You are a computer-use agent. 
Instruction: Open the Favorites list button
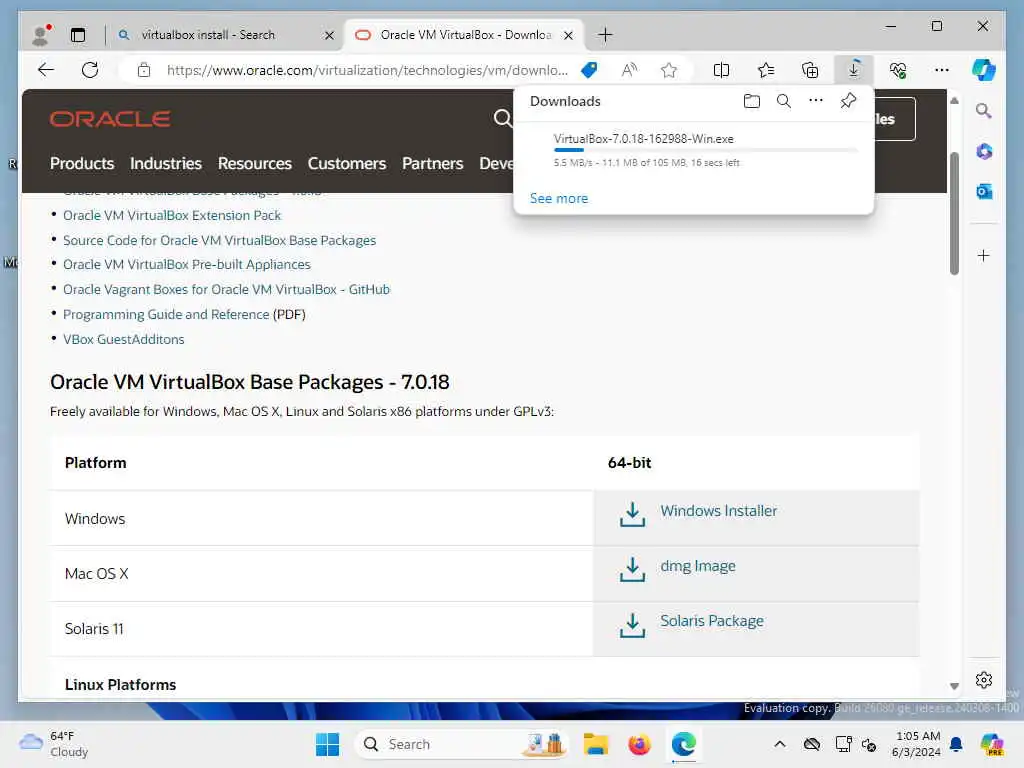click(x=766, y=70)
